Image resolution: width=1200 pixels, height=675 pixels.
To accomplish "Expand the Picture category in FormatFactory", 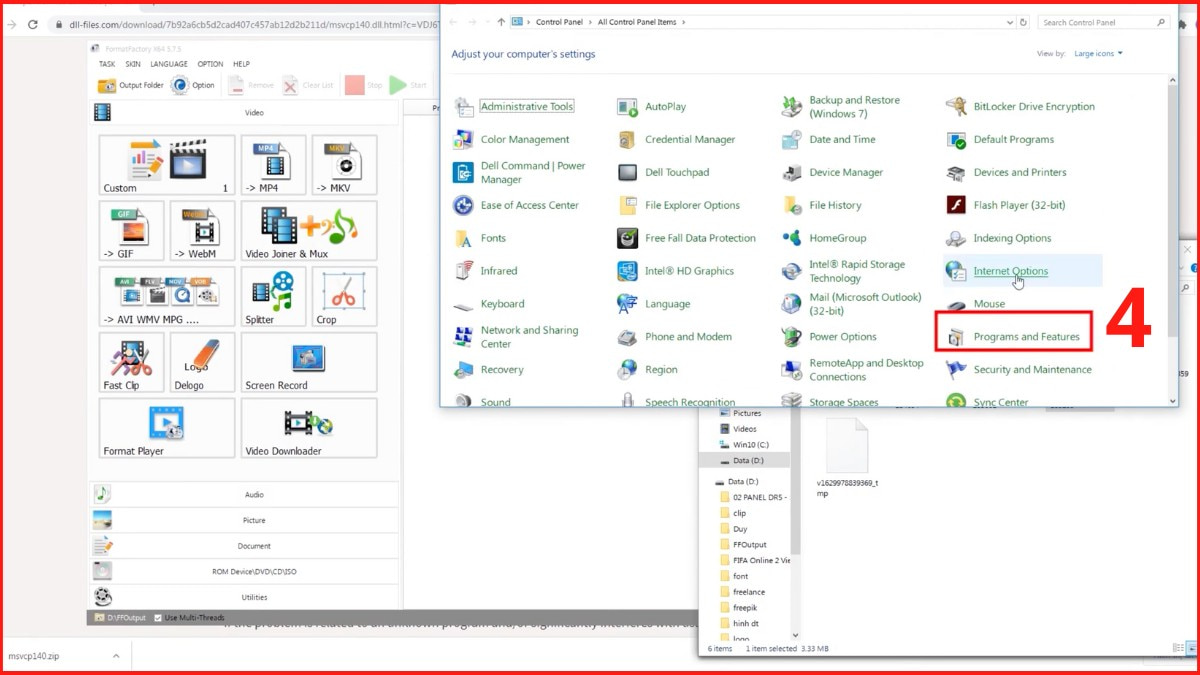I will [x=244, y=520].
